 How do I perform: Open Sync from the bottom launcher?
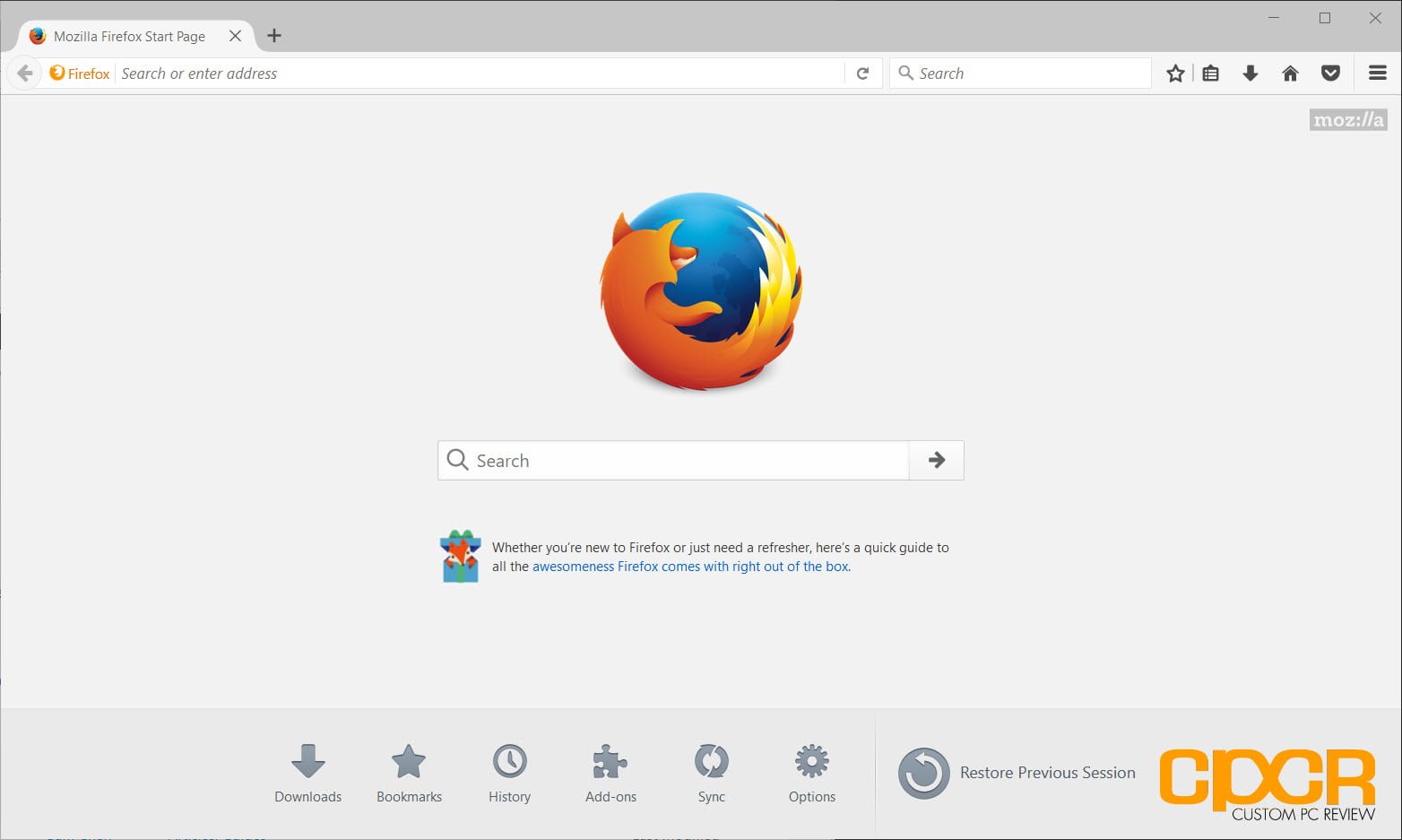pyautogui.click(x=711, y=774)
